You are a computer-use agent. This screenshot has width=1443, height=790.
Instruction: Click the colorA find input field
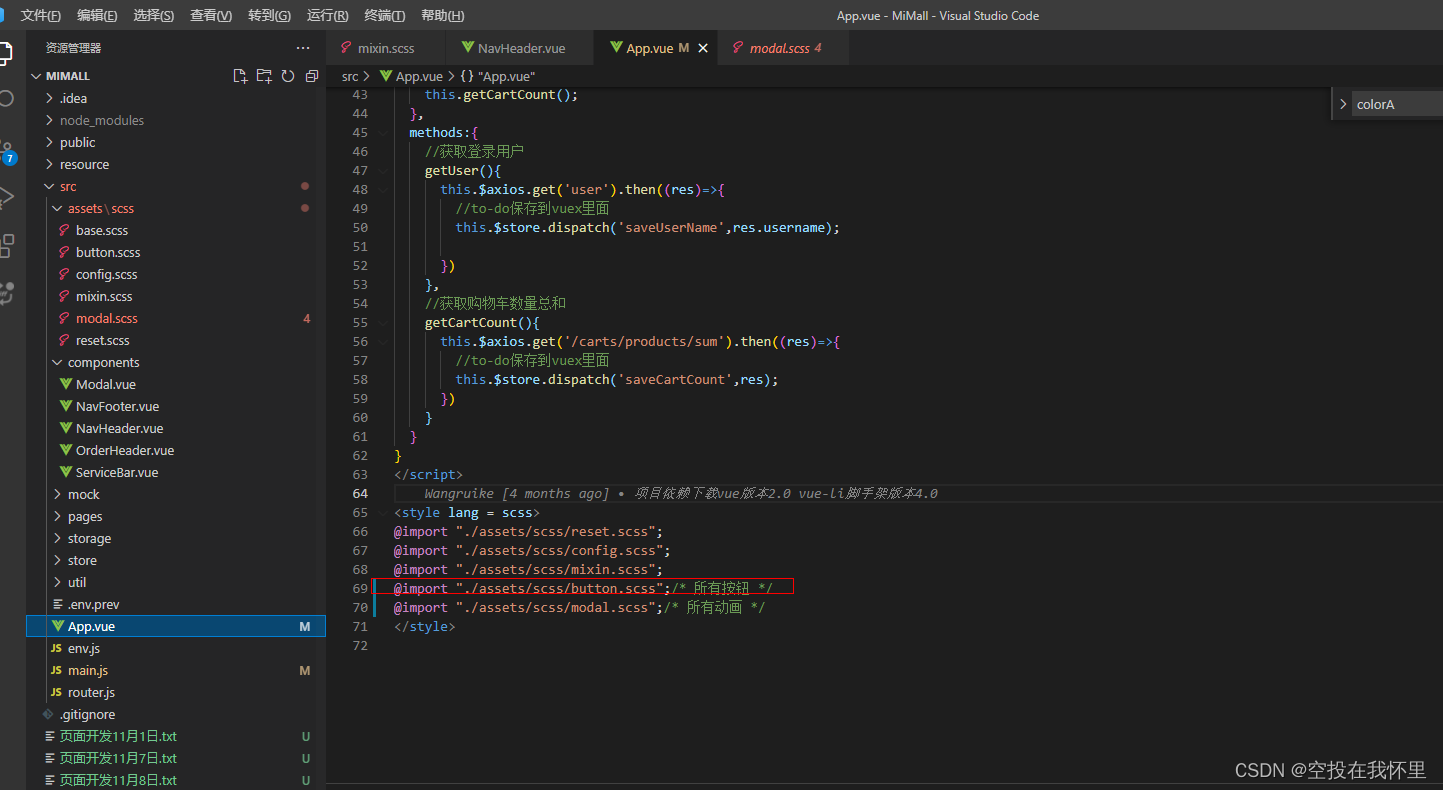[1395, 104]
